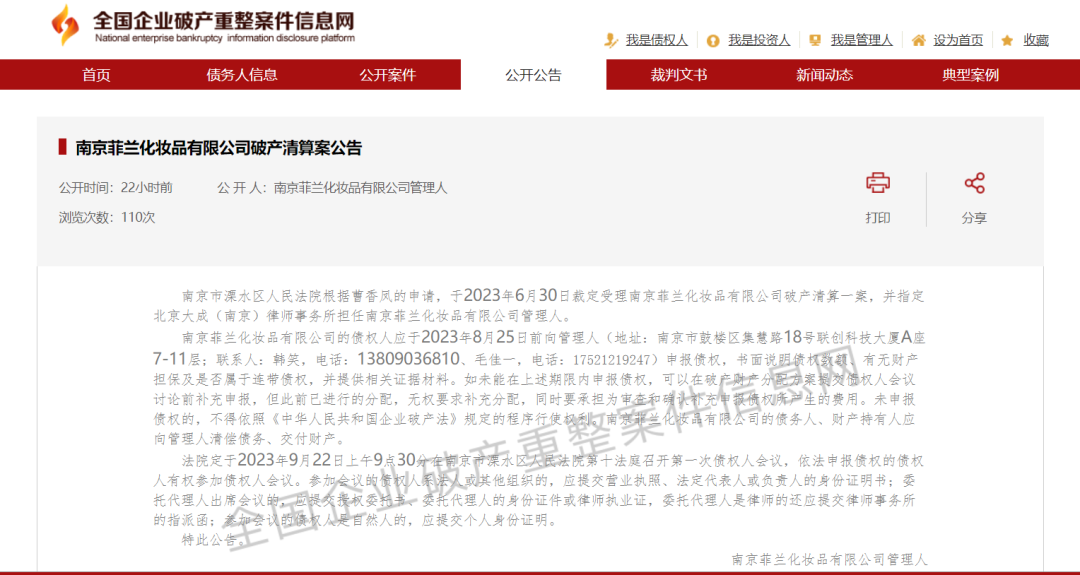Click the investor coin icon

pos(712,41)
